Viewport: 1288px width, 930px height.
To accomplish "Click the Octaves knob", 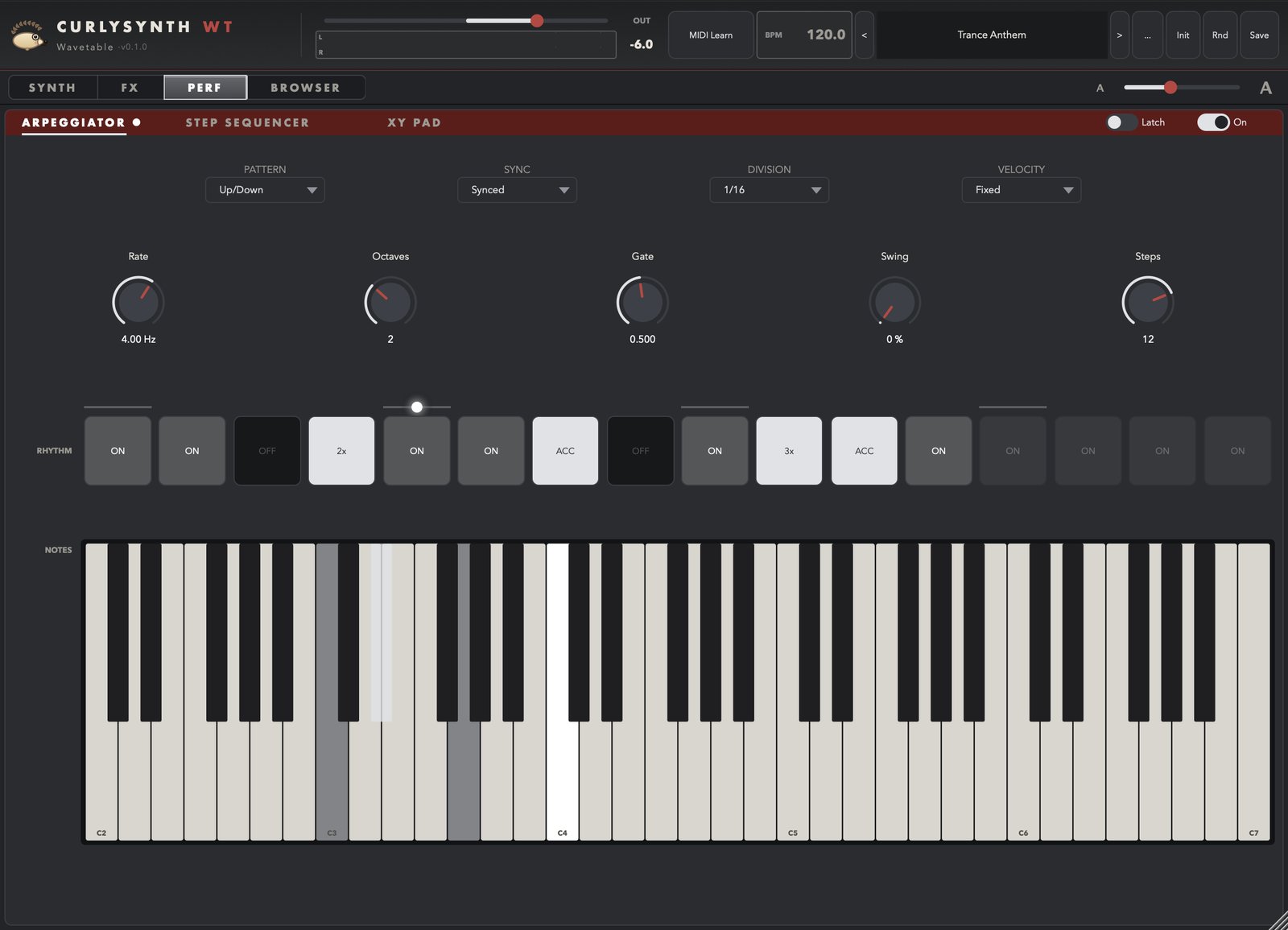I will click(x=390, y=302).
